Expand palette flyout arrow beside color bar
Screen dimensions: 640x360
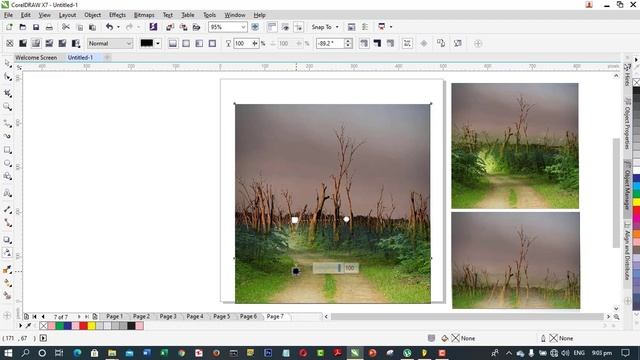(20, 326)
